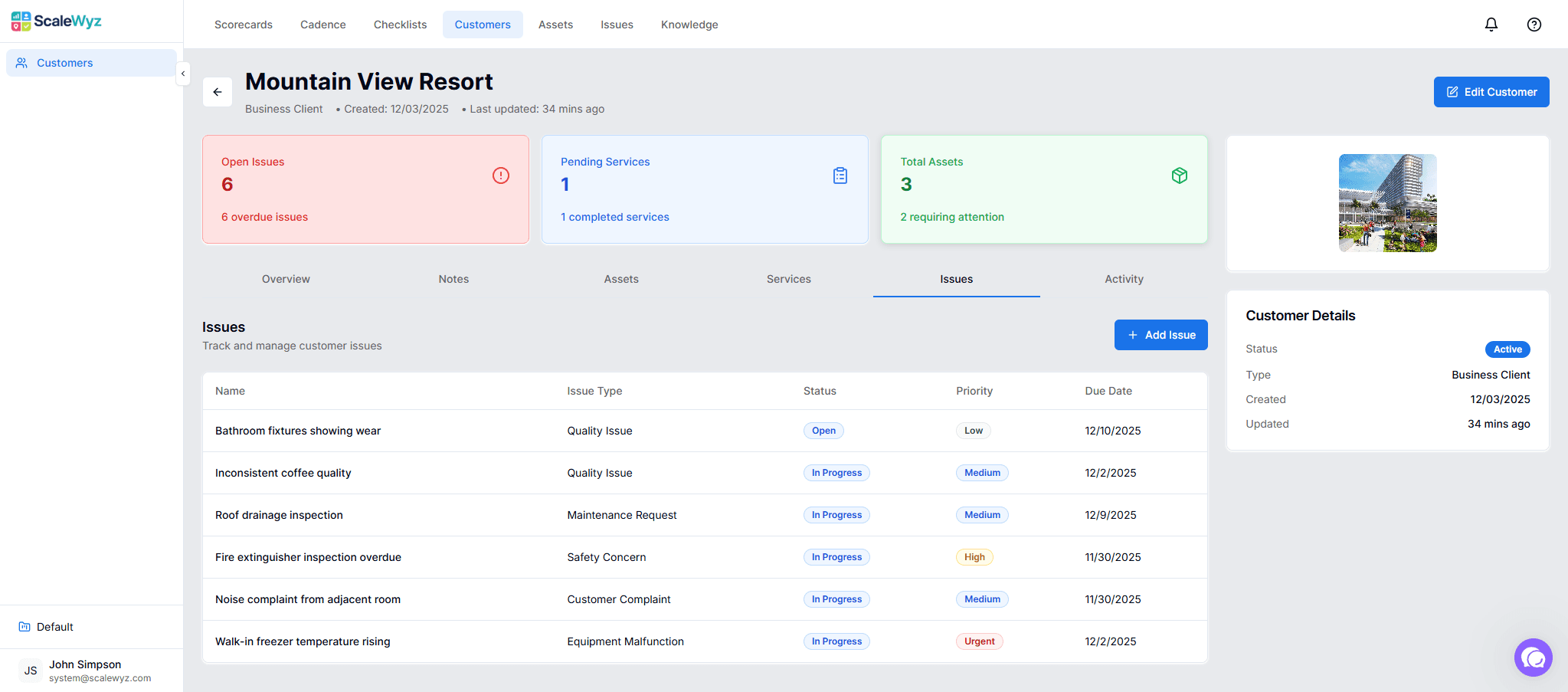This screenshot has height=692, width=1568.
Task: Click the back arrow above Mountain View Resort
Action: 218,91
